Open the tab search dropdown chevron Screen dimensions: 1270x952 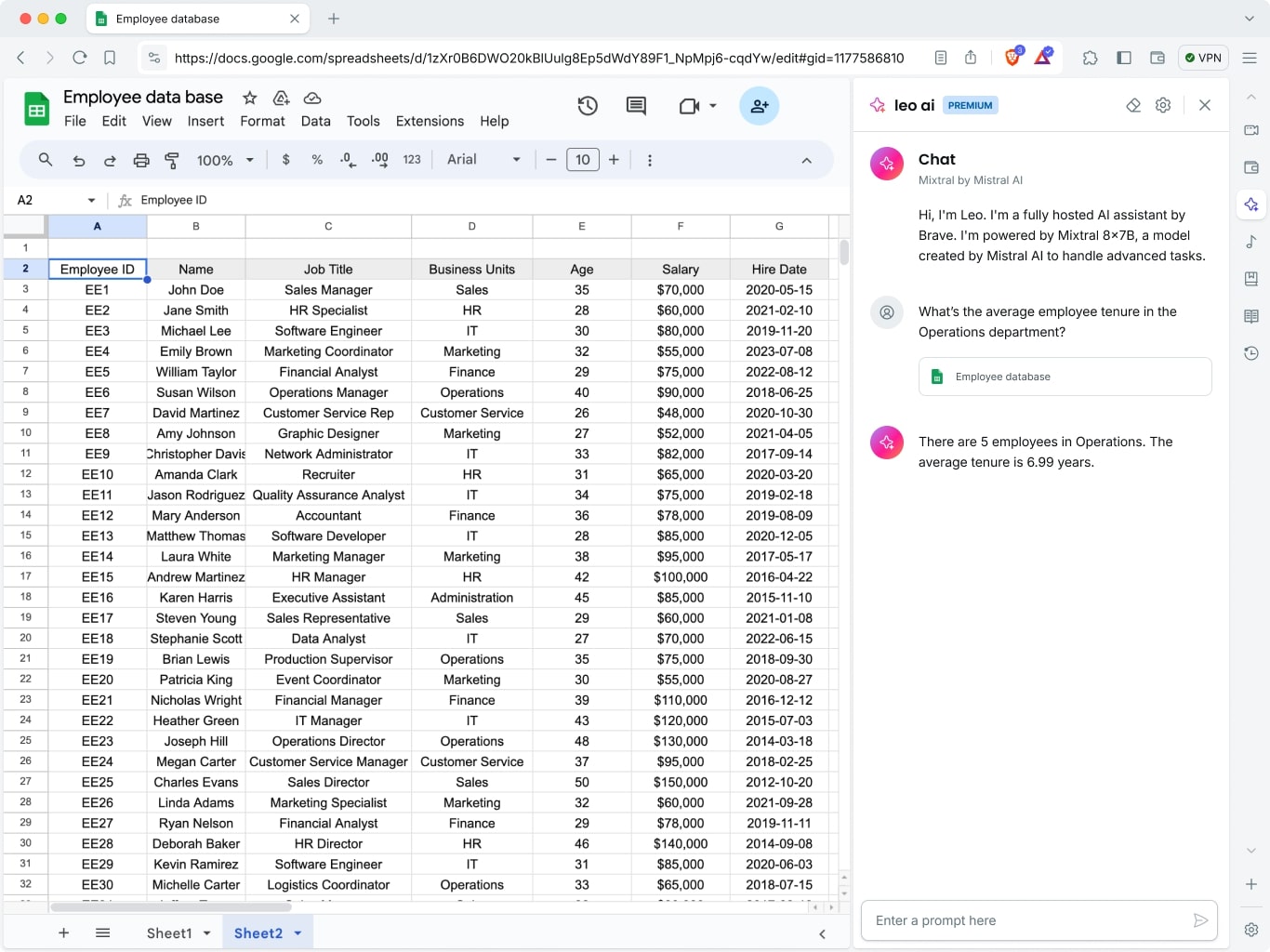(1250, 19)
